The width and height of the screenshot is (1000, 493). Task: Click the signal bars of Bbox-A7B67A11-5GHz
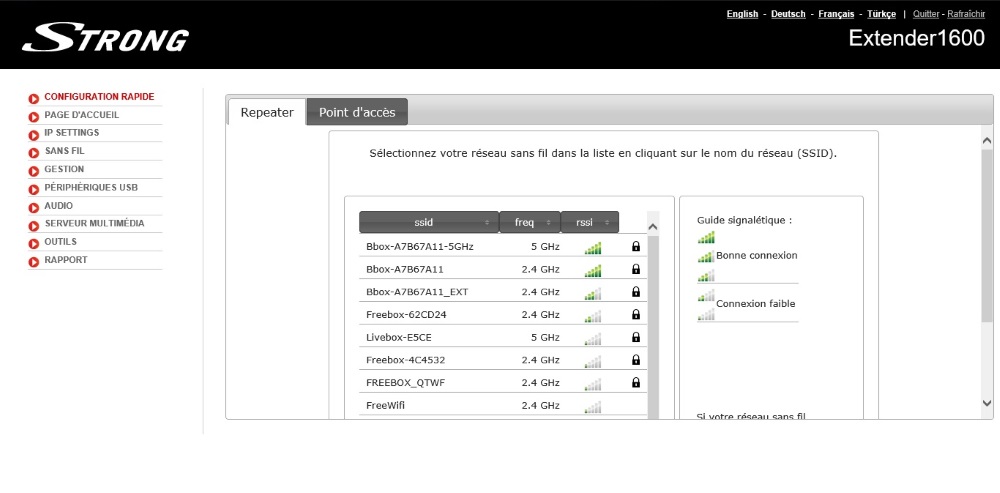[x=592, y=248]
